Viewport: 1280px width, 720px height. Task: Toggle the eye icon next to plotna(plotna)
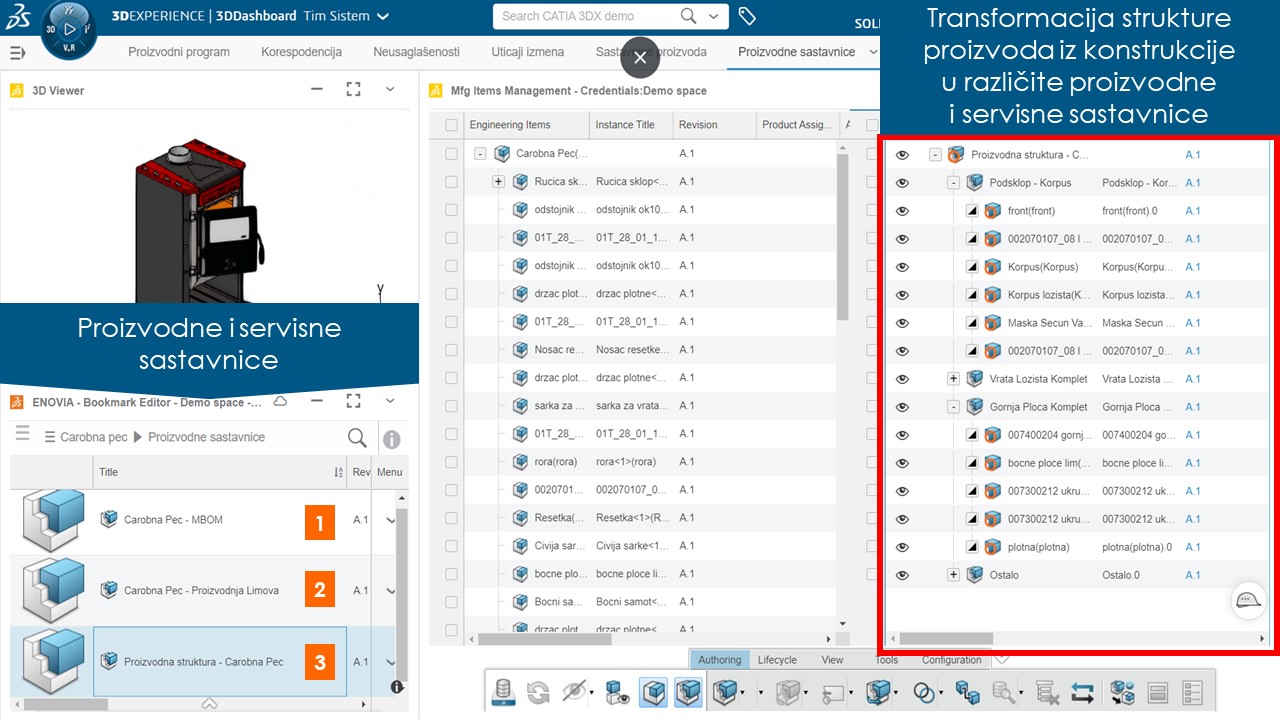click(902, 547)
